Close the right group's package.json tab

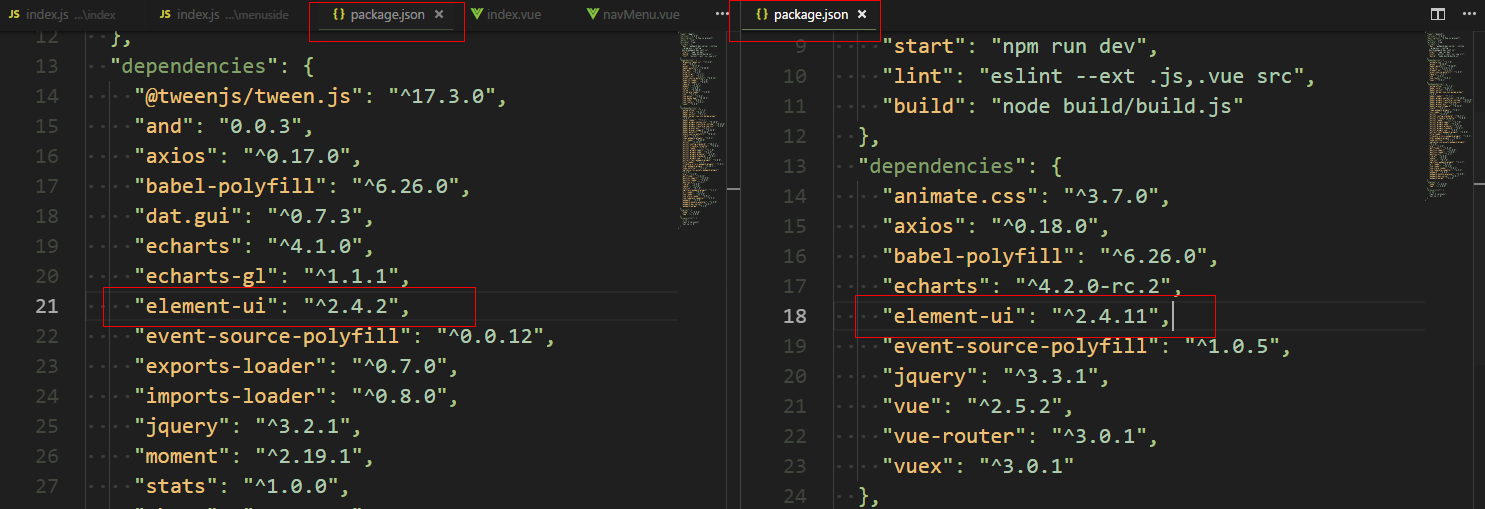pos(861,15)
